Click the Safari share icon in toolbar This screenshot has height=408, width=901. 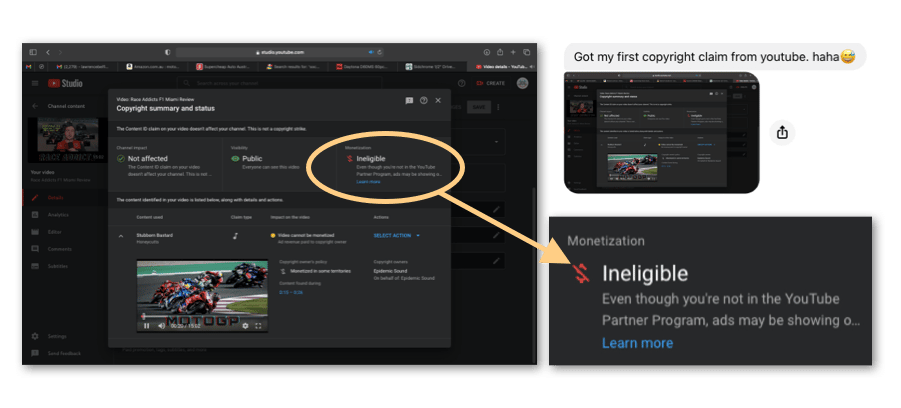500,52
